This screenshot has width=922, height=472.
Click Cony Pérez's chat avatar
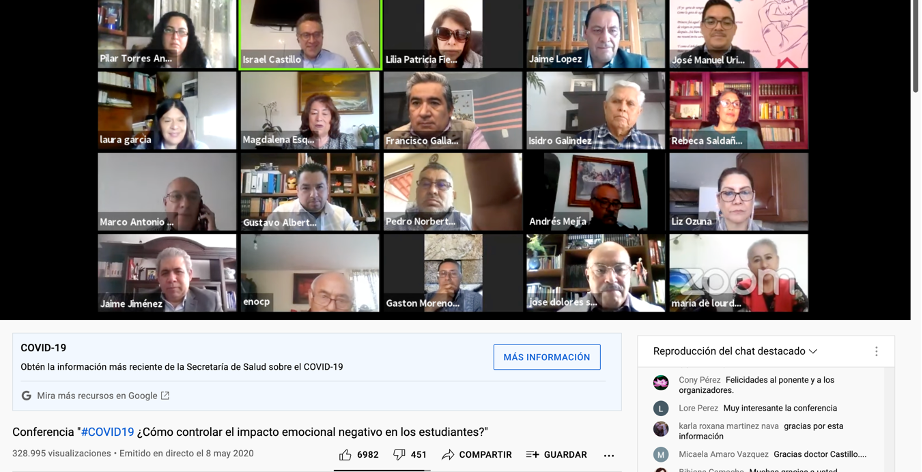pos(661,382)
